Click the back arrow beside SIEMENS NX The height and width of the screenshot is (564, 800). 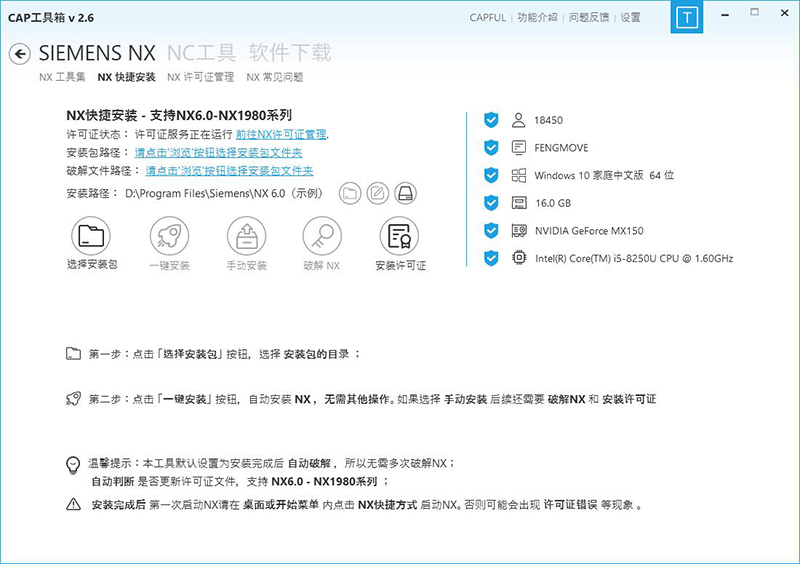click(19, 54)
